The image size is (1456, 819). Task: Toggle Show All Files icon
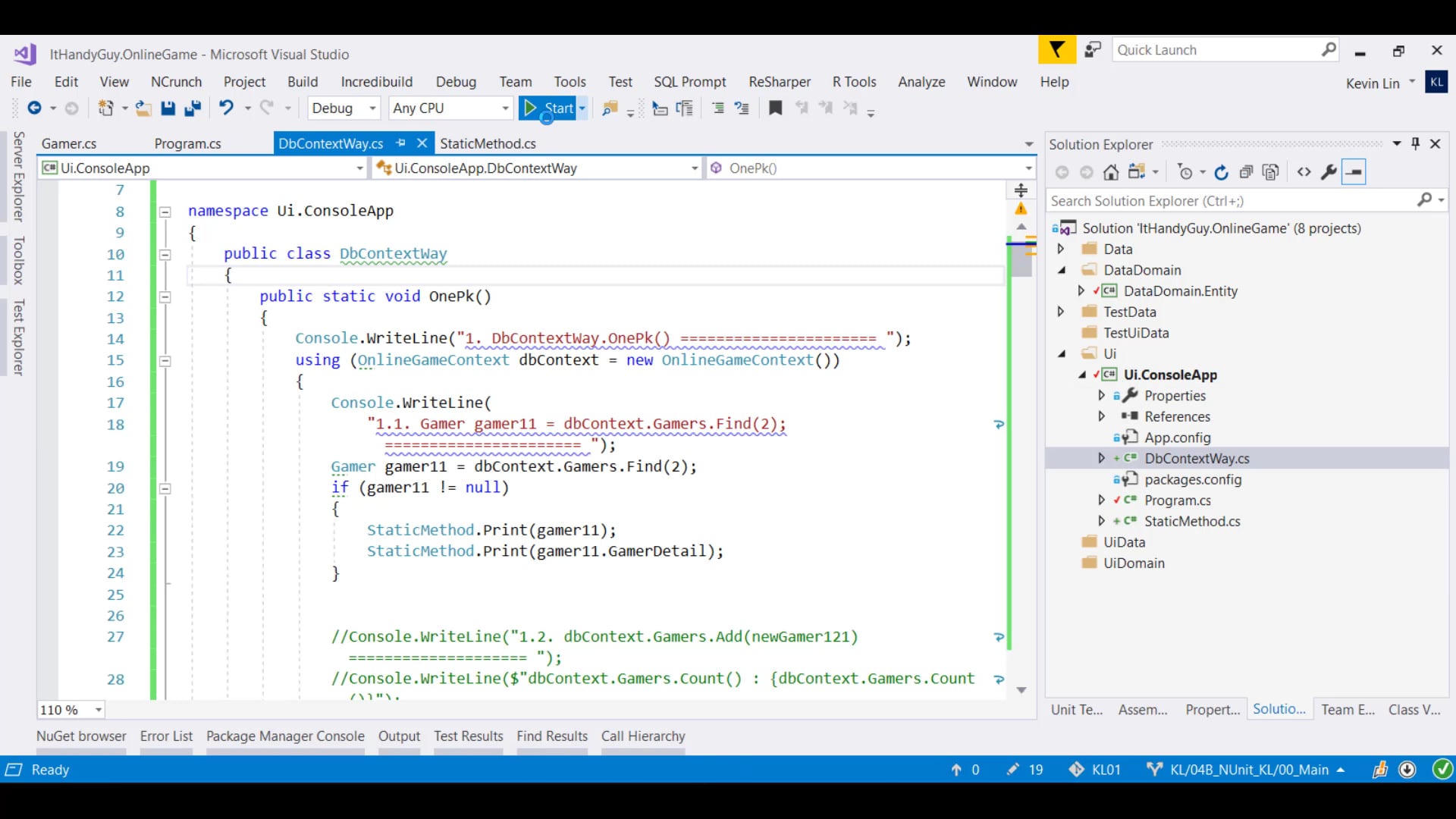point(1271,173)
